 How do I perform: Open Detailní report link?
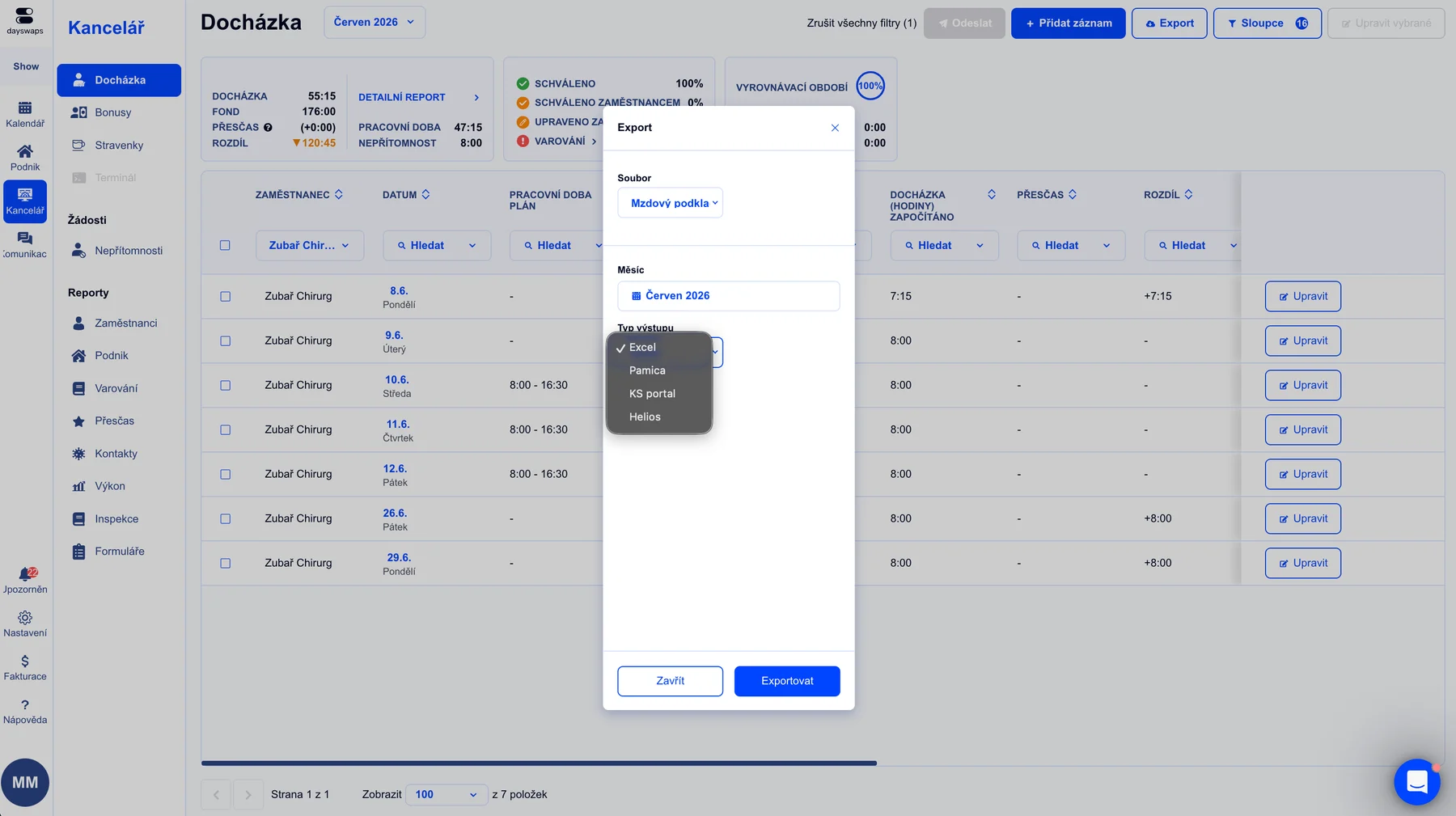419,97
